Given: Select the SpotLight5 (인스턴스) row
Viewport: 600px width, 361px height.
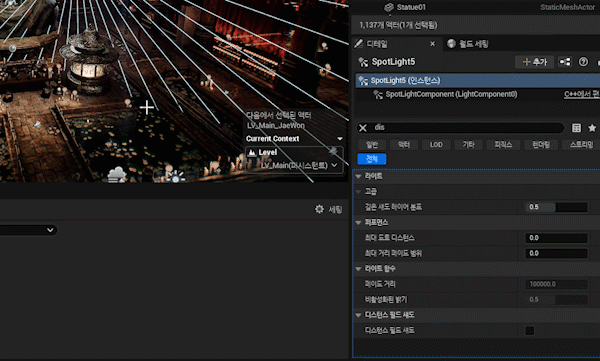Looking at the screenshot, I should tap(478, 80).
